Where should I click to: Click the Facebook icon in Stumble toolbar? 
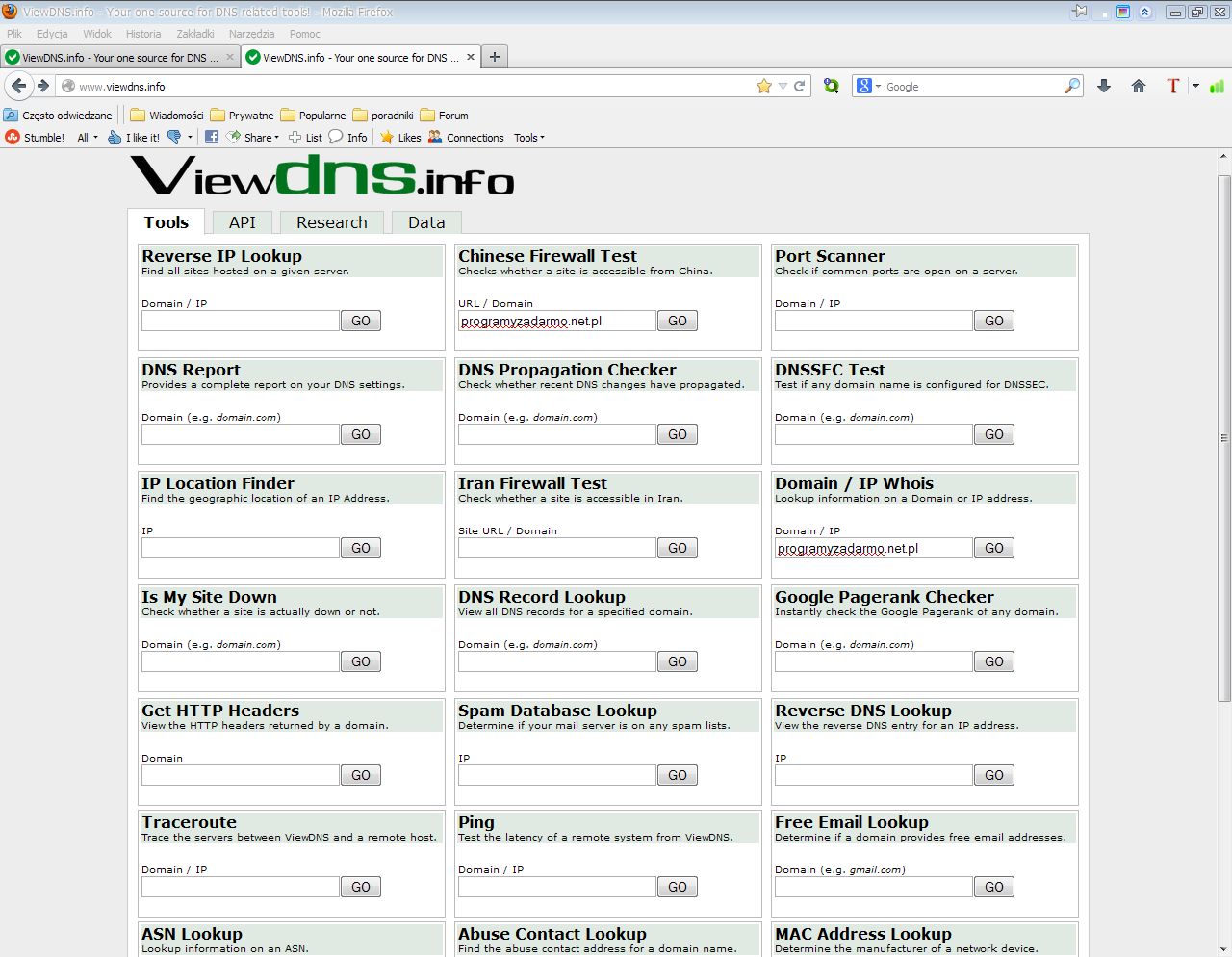point(212,137)
